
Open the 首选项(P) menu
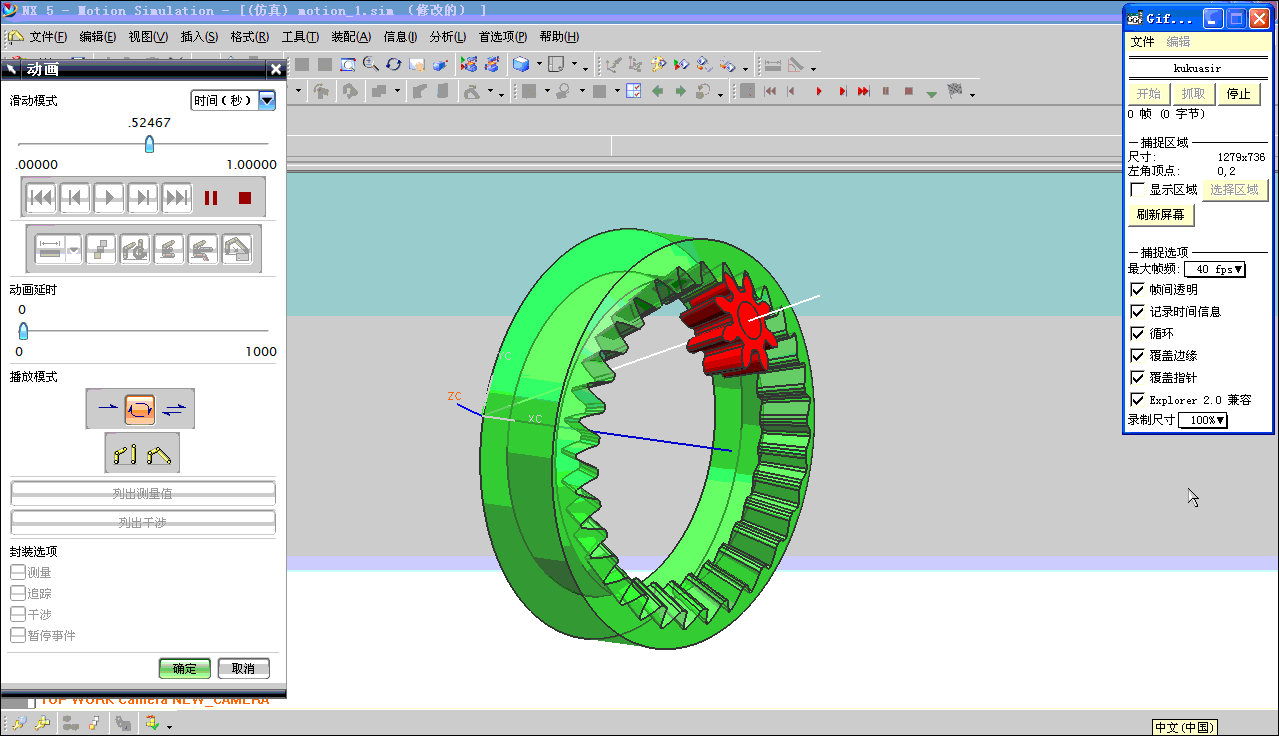502,37
